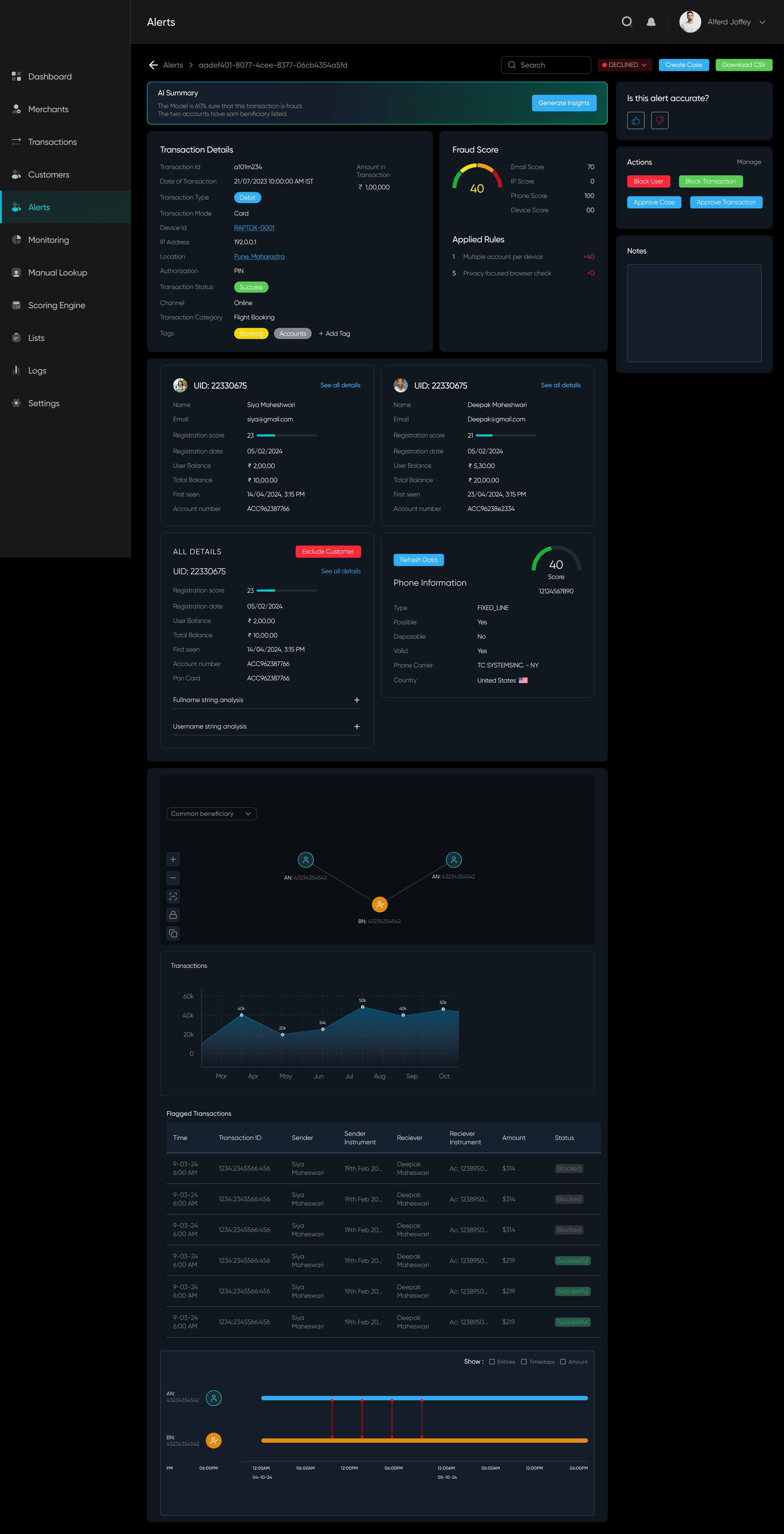Open the RAPTOX-0001 device link
The width and height of the screenshot is (784, 1534).
coord(253,227)
